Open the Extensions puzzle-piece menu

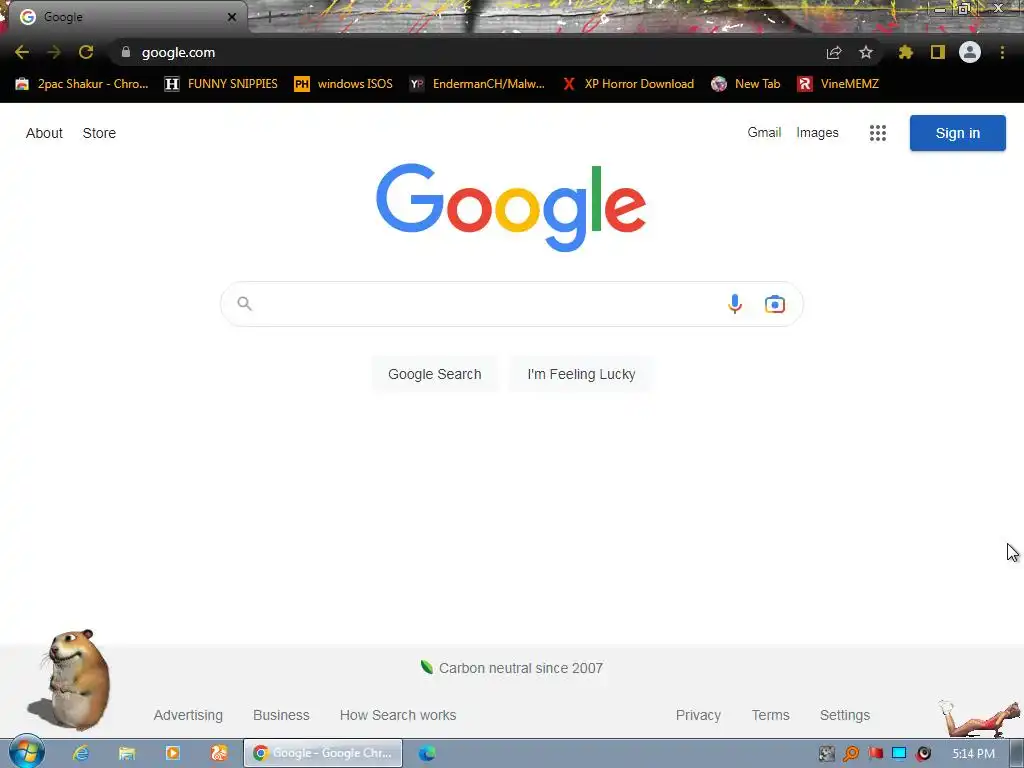pos(906,52)
